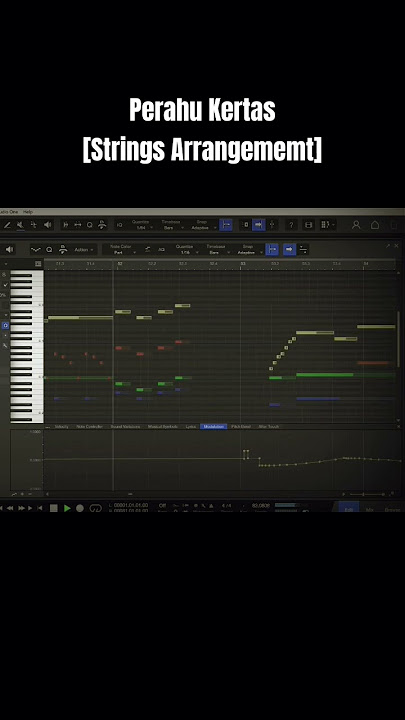Switch to the Lyrics tab
Screen dimensions: 405x720
coord(191,427)
